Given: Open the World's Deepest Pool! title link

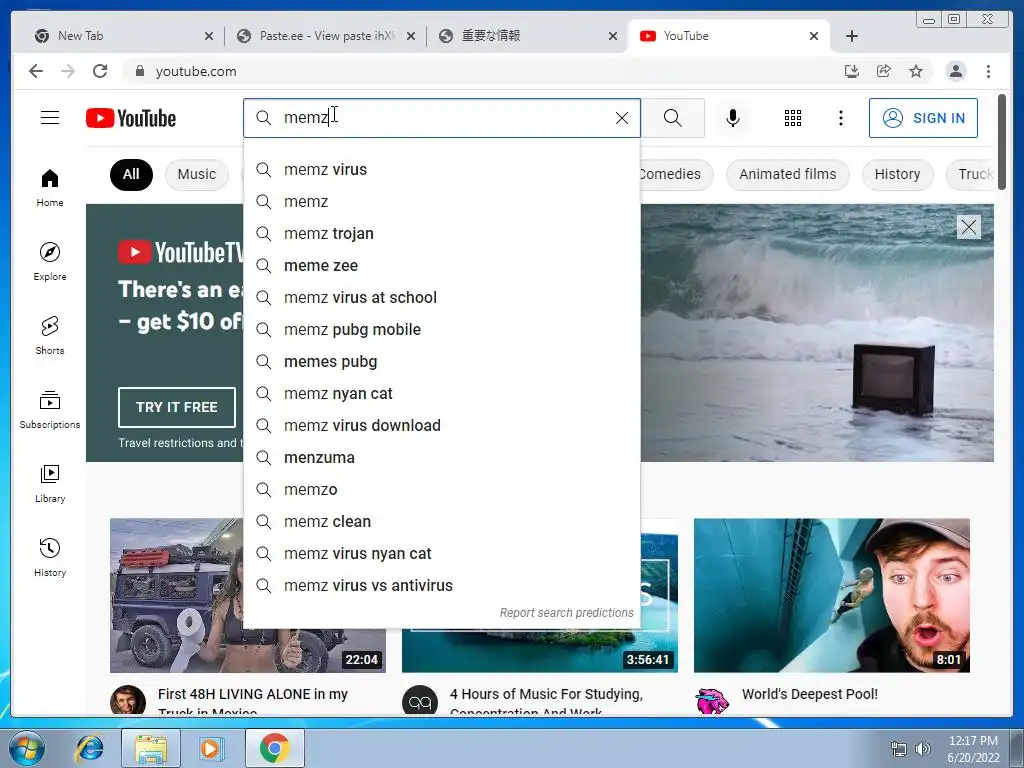Looking at the screenshot, I should click(810, 694).
